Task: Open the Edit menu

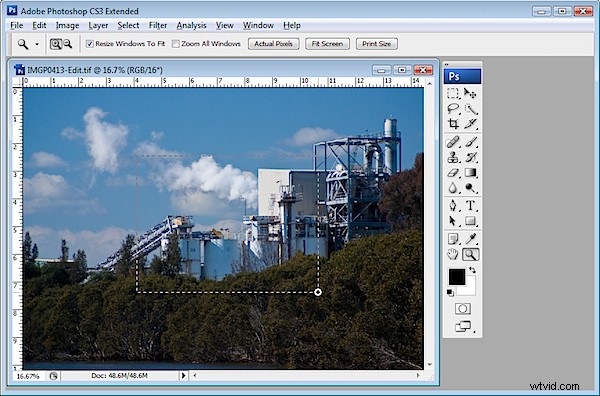Action: 39,26
